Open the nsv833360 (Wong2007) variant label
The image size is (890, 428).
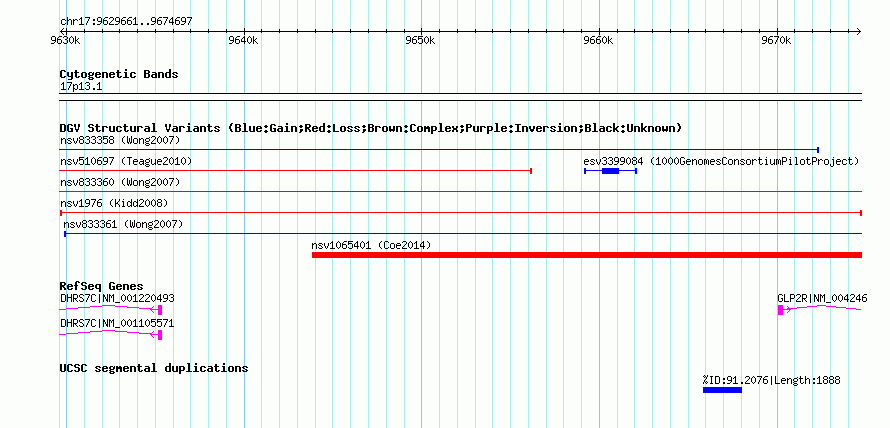[x=120, y=182]
